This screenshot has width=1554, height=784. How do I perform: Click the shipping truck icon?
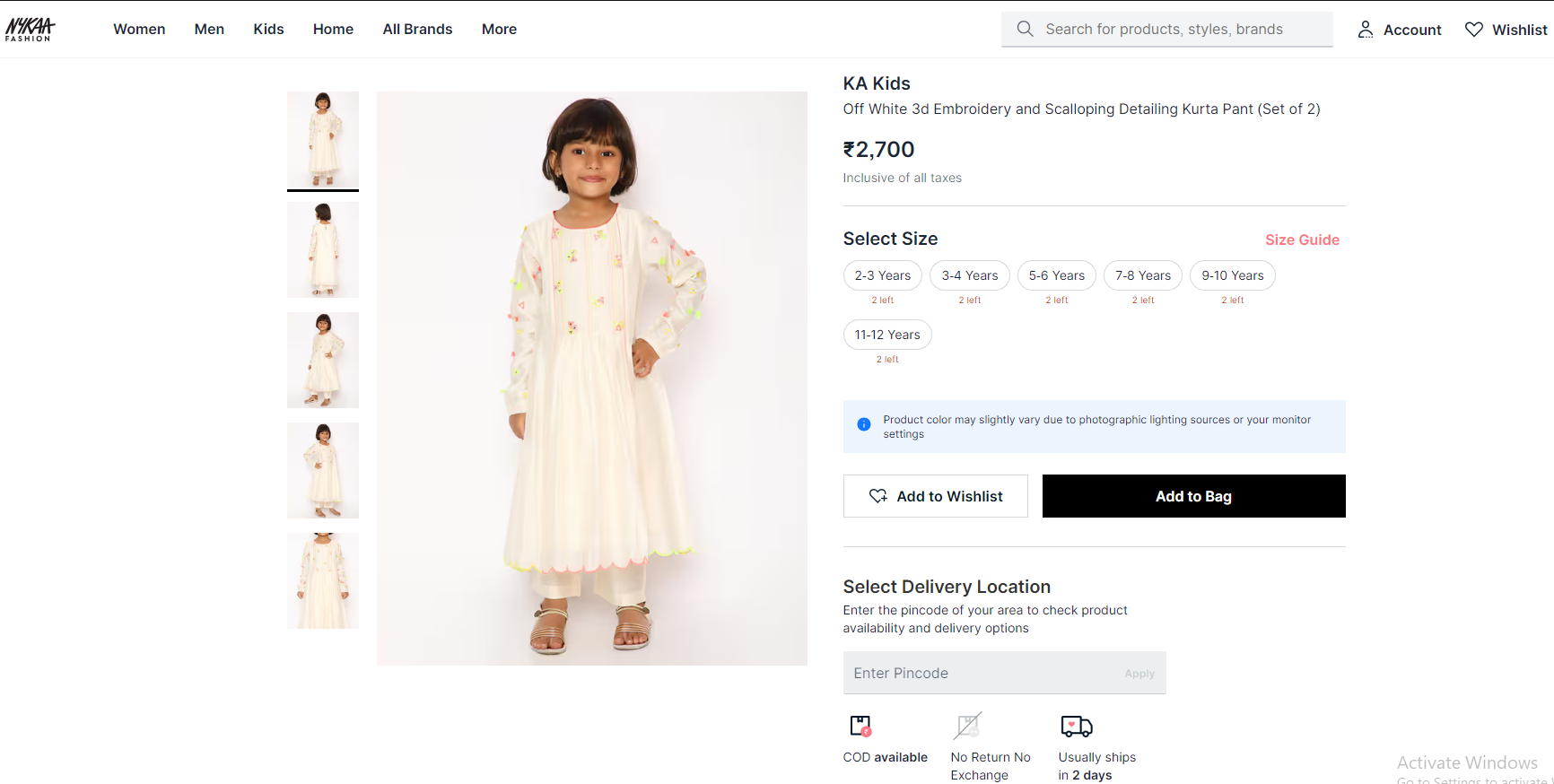click(1076, 726)
